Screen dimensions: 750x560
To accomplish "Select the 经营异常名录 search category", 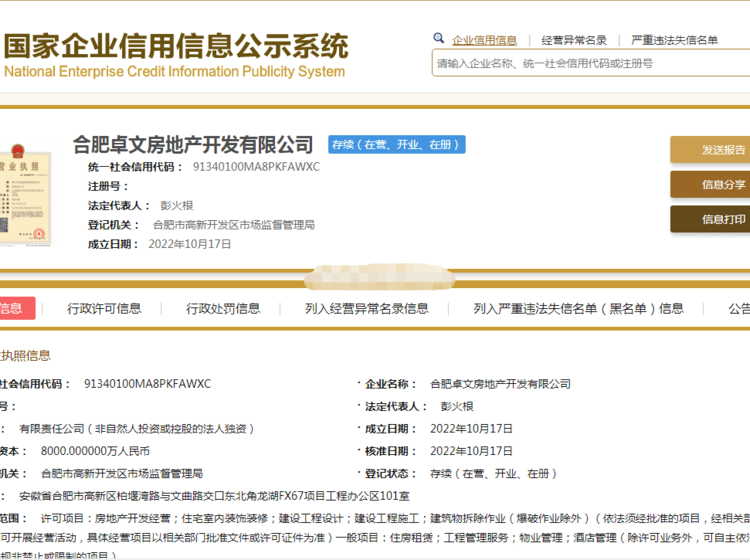I will pyautogui.click(x=574, y=40).
